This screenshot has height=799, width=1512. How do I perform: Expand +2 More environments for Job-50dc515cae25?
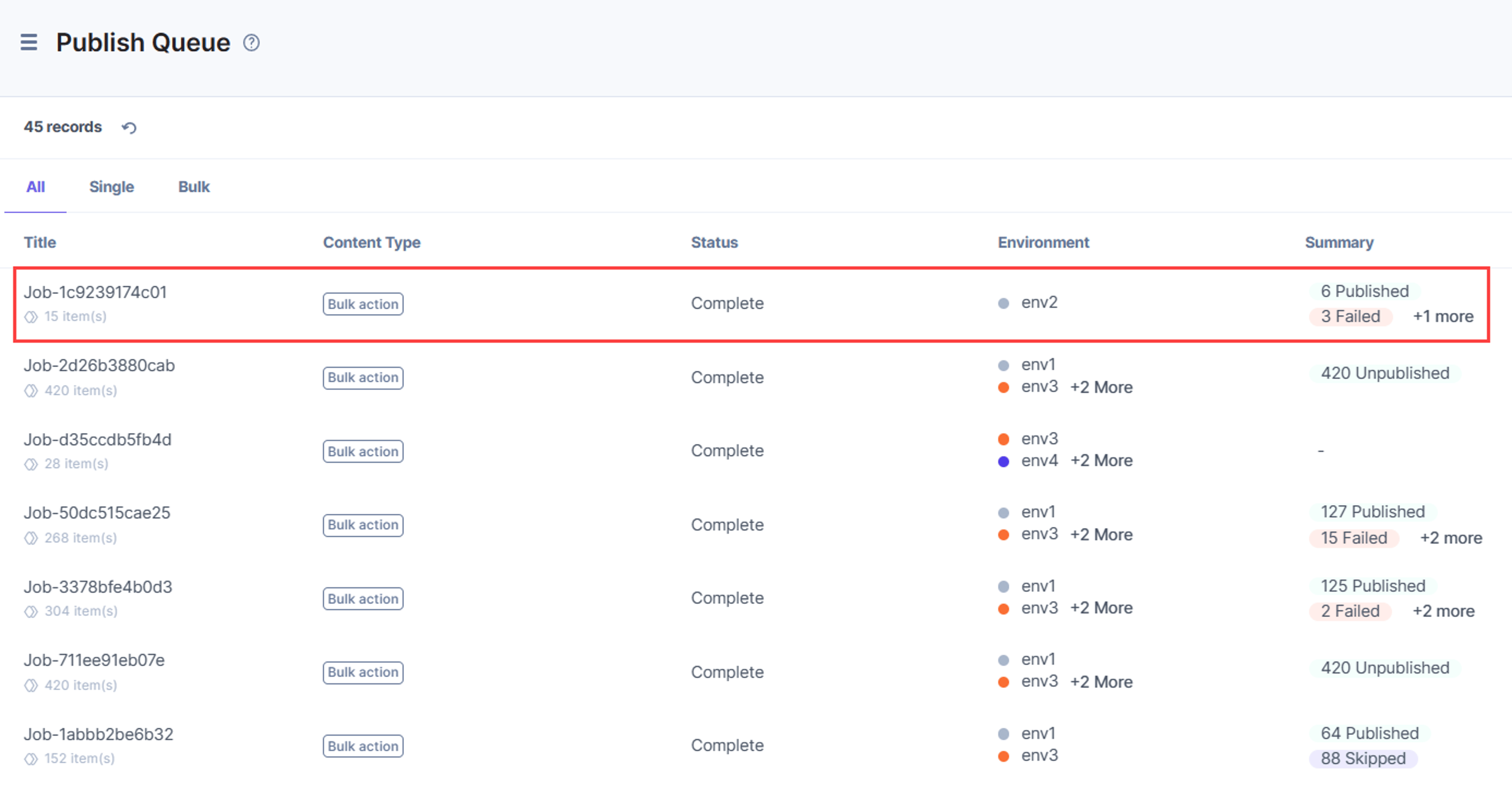click(x=1101, y=535)
